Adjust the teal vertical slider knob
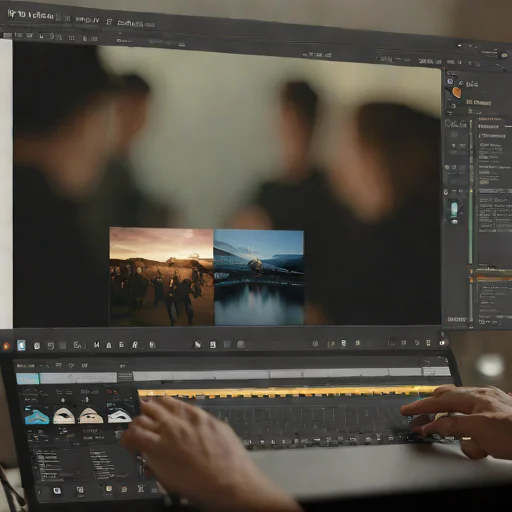This screenshot has height=512, width=512. (454, 211)
